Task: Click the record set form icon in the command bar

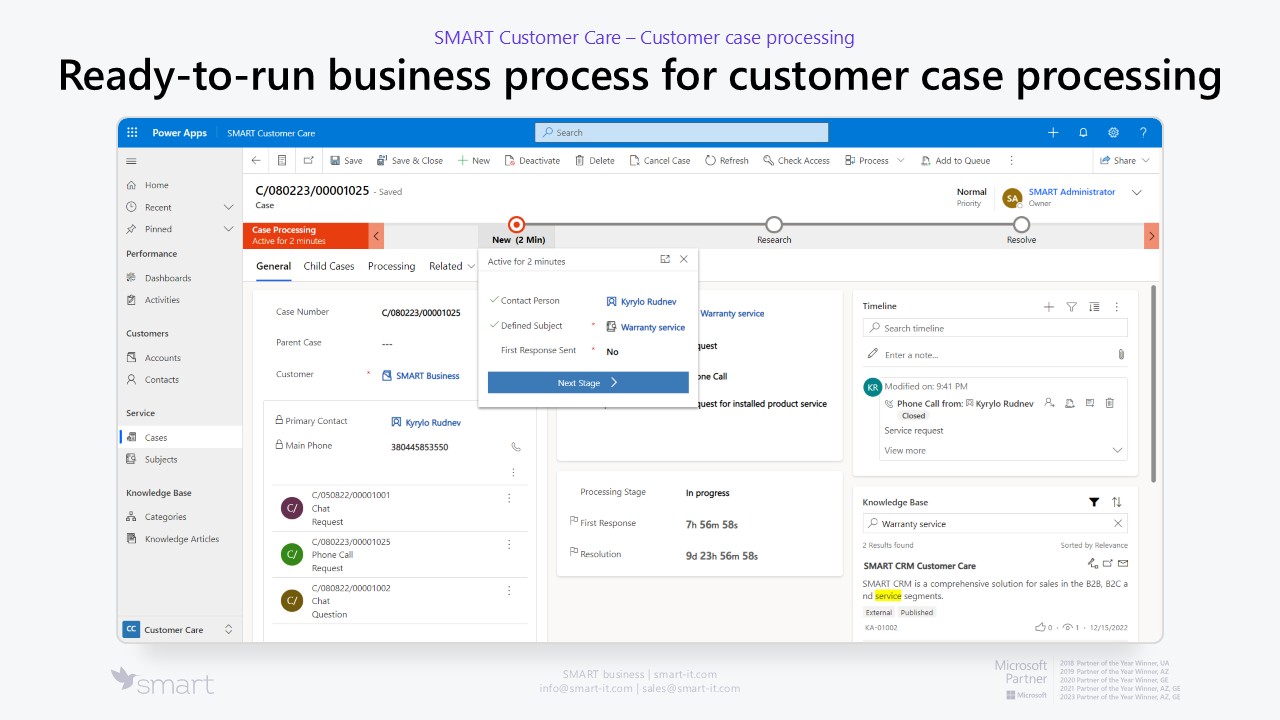Action: click(x=283, y=160)
